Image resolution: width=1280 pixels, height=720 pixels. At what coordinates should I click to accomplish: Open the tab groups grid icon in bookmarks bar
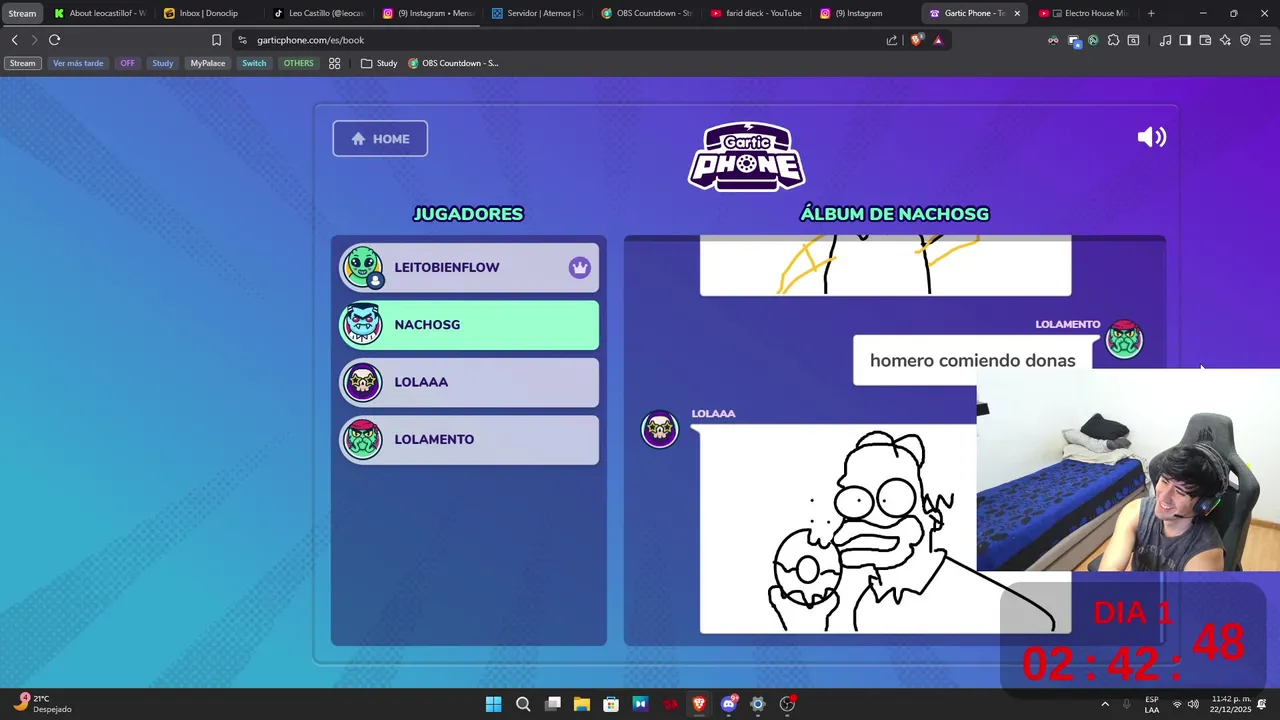334,63
